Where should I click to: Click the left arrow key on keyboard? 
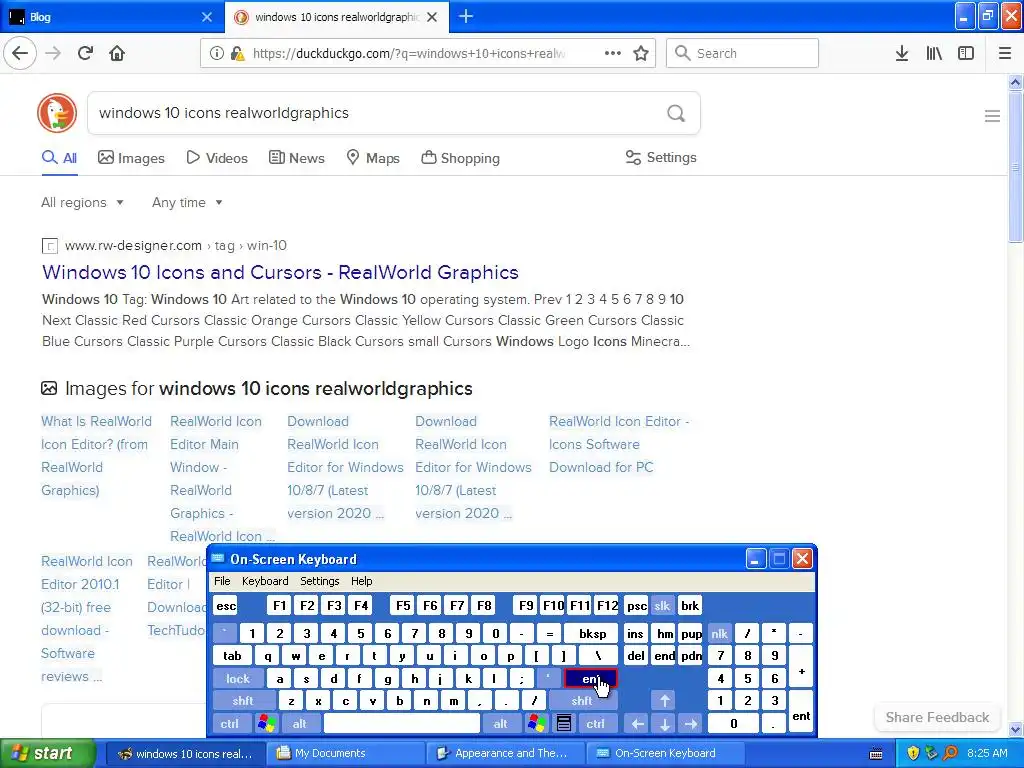(x=637, y=723)
